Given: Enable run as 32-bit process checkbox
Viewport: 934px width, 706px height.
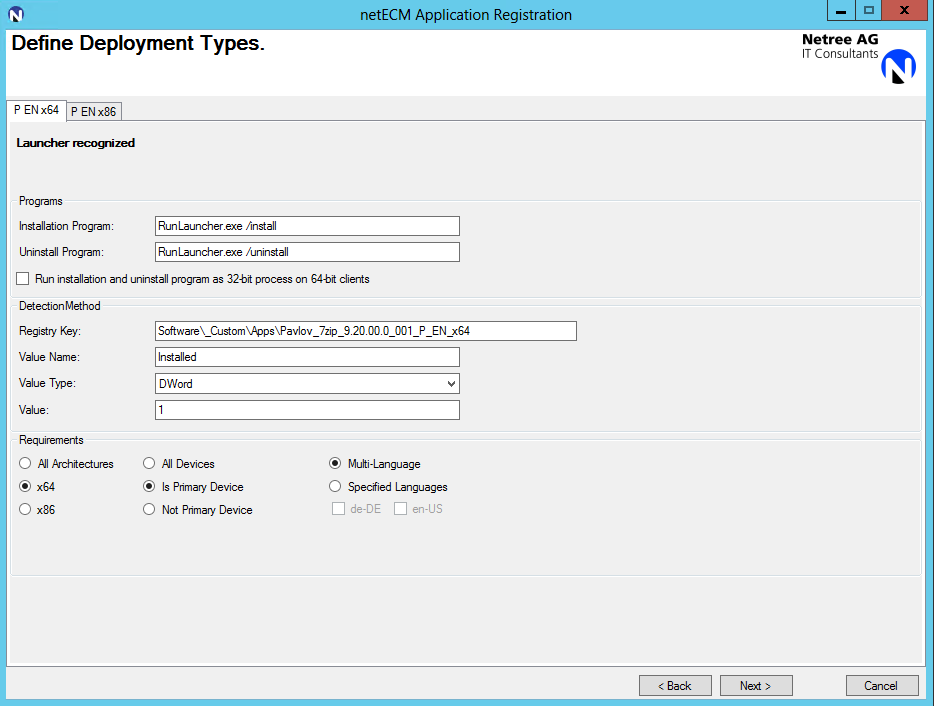Looking at the screenshot, I should pos(23,279).
